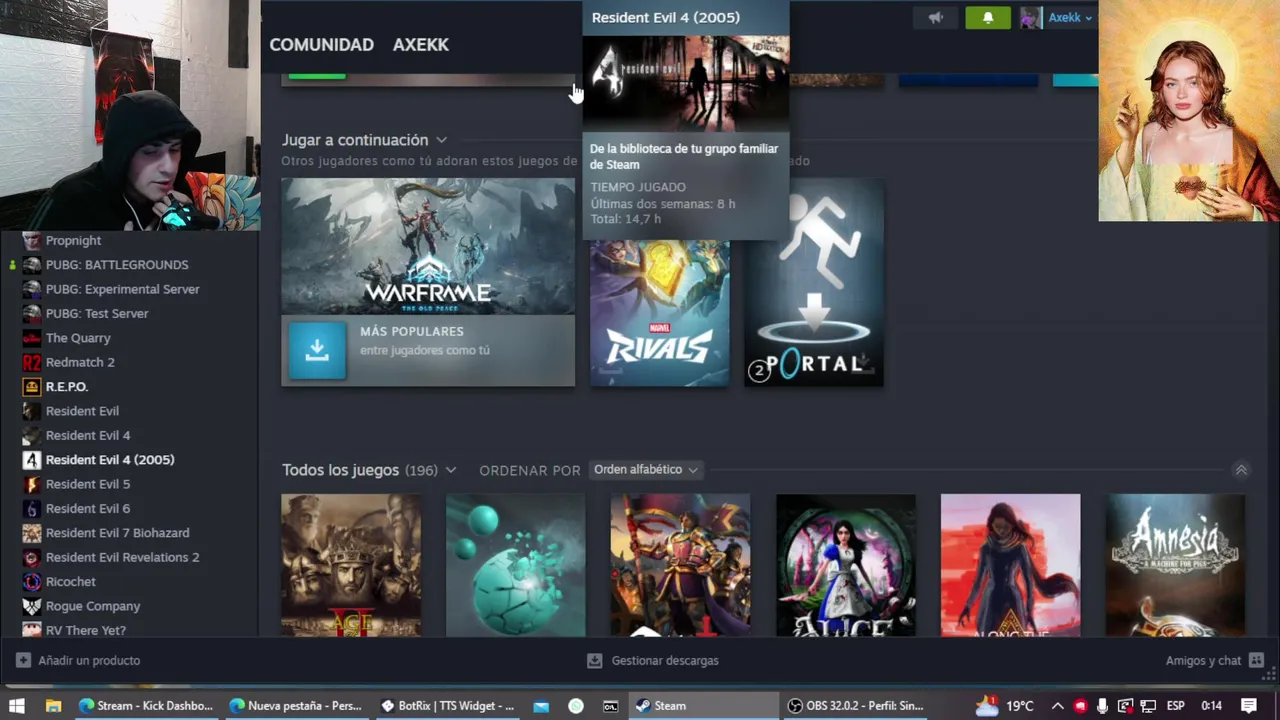Select The Quarry in library list
This screenshot has height=720, width=1280.
[78, 338]
